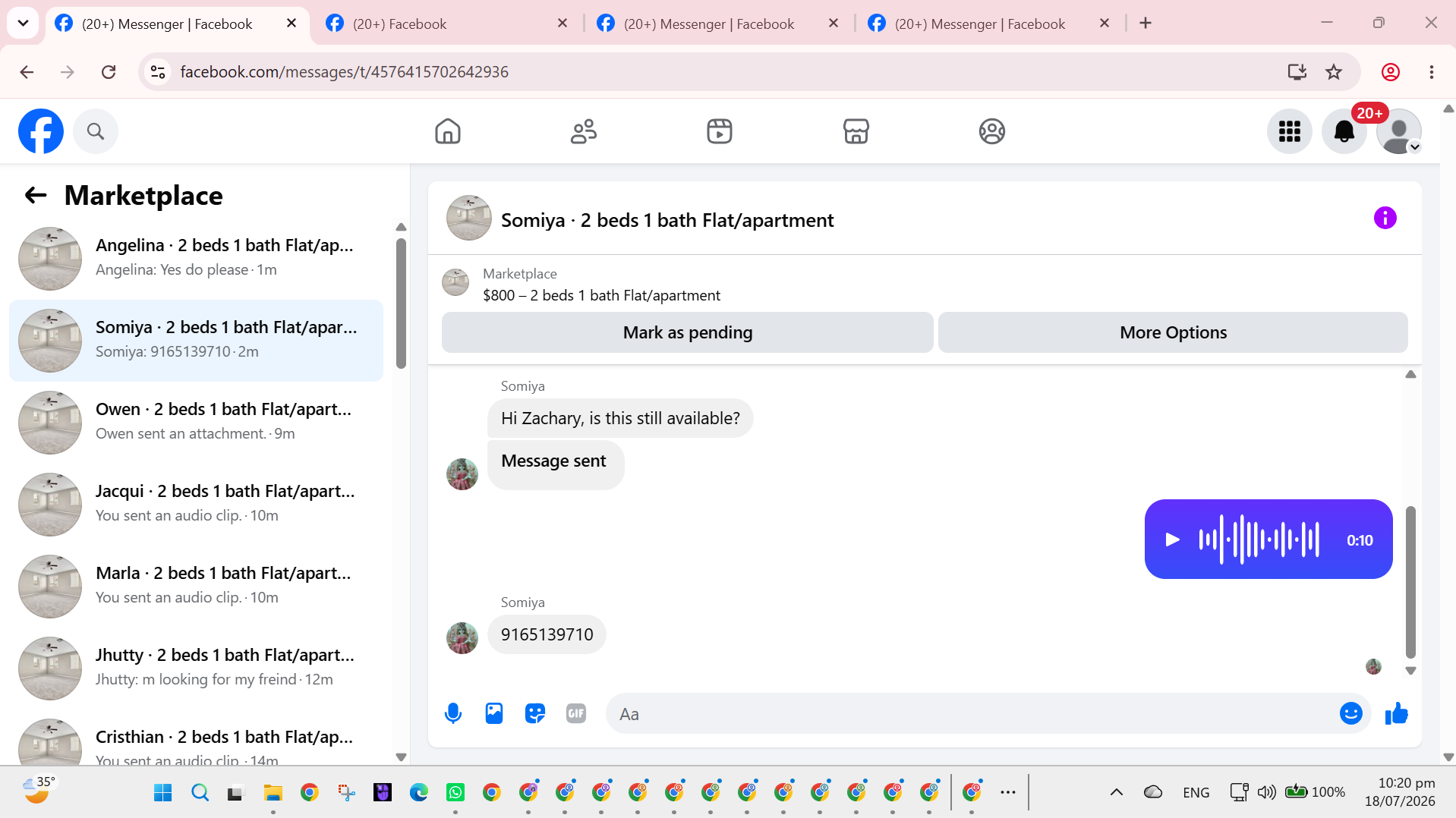Open Angelina's conversation
The width and height of the screenshot is (1456, 818).
click(196, 258)
